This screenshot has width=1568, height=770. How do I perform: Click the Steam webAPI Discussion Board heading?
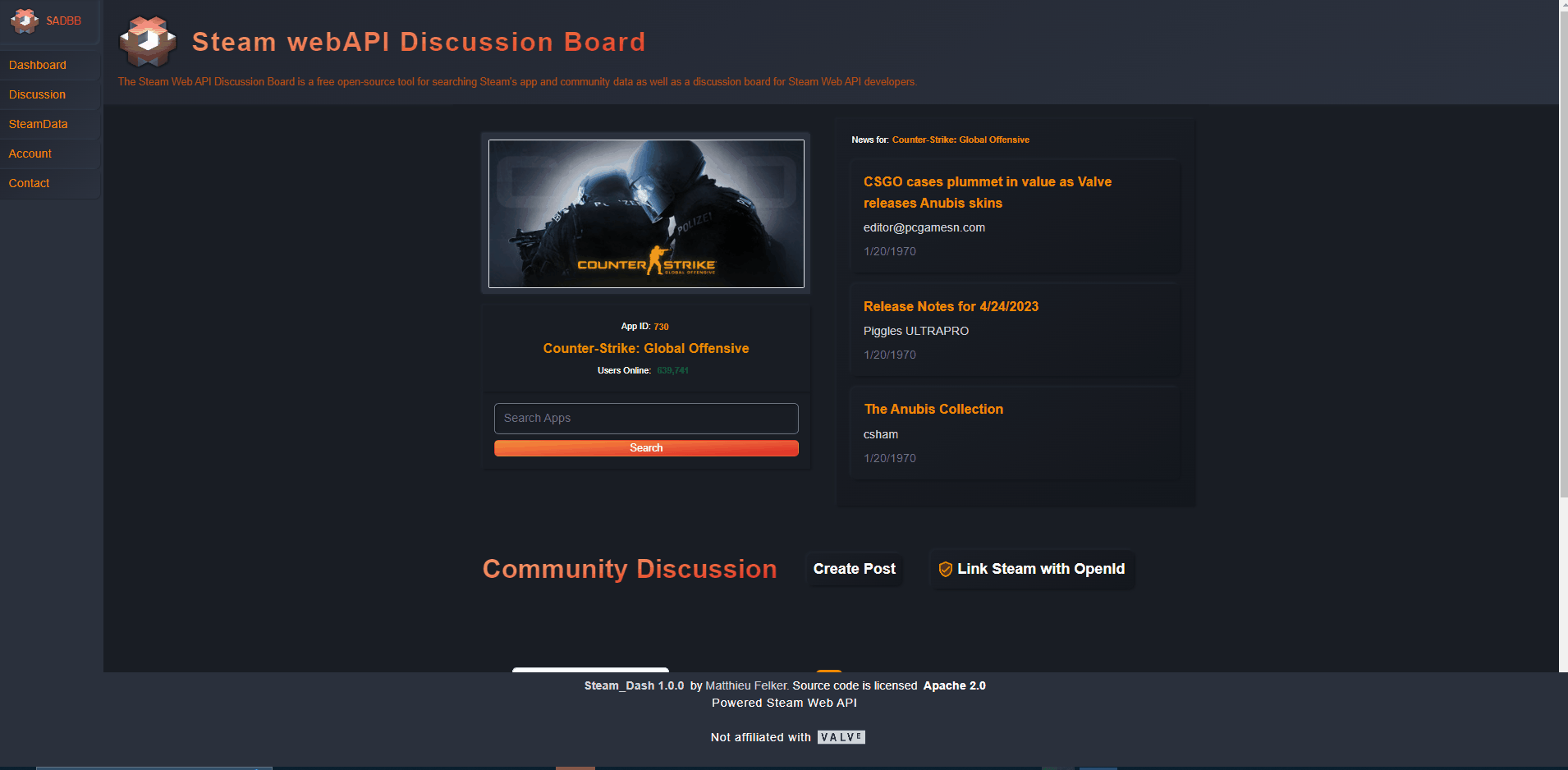click(419, 42)
